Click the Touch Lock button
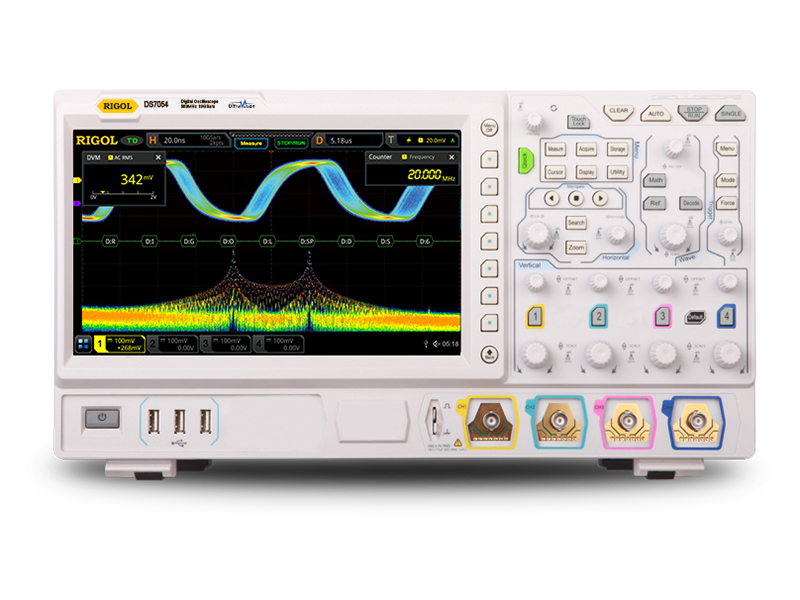Screen dimensions: 800x600 [x=578, y=121]
